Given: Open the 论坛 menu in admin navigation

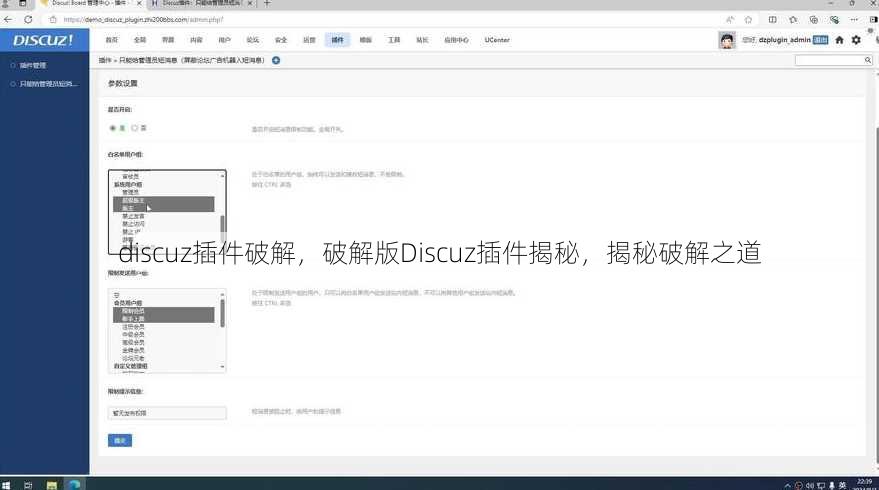Looking at the screenshot, I should [253, 40].
